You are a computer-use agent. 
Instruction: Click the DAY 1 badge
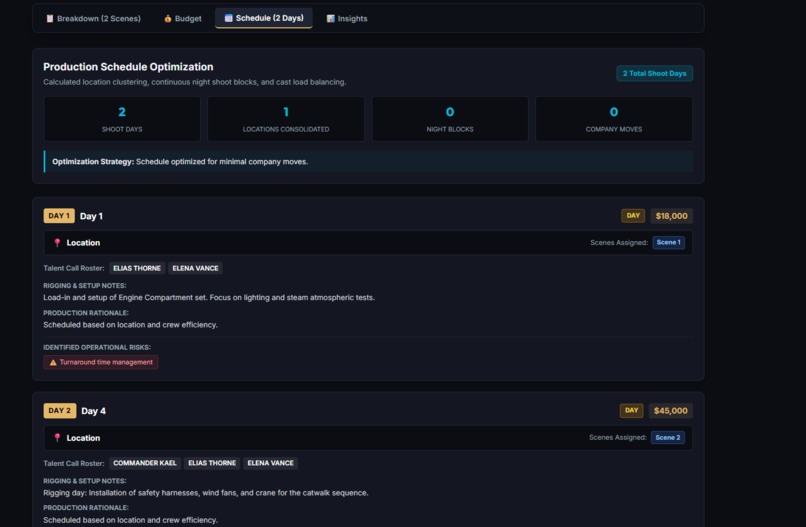tap(59, 216)
